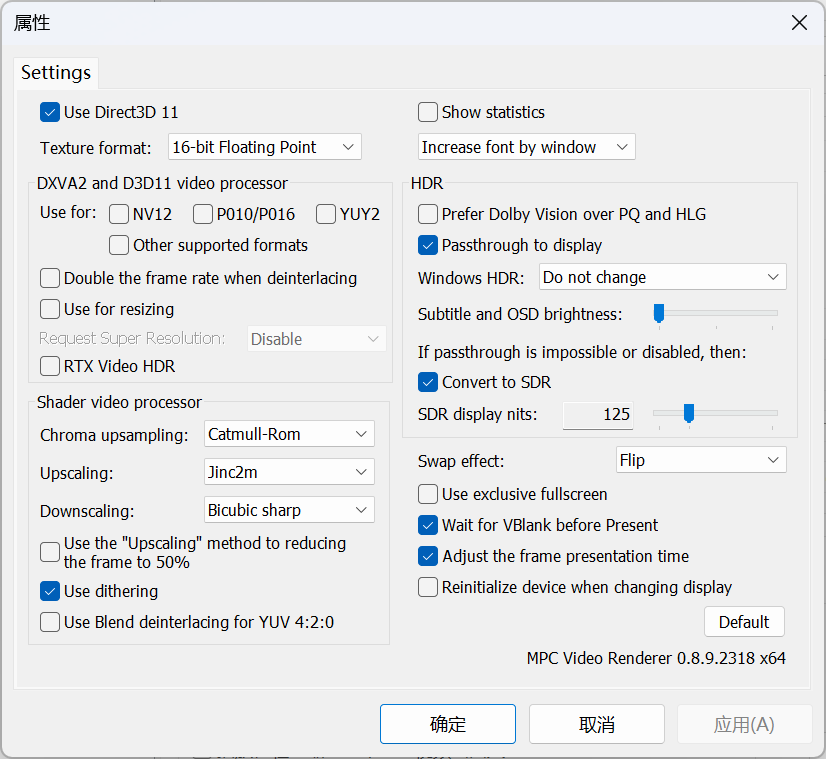
Task: Click the SDR display nits value field
Action: click(x=600, y=414)
